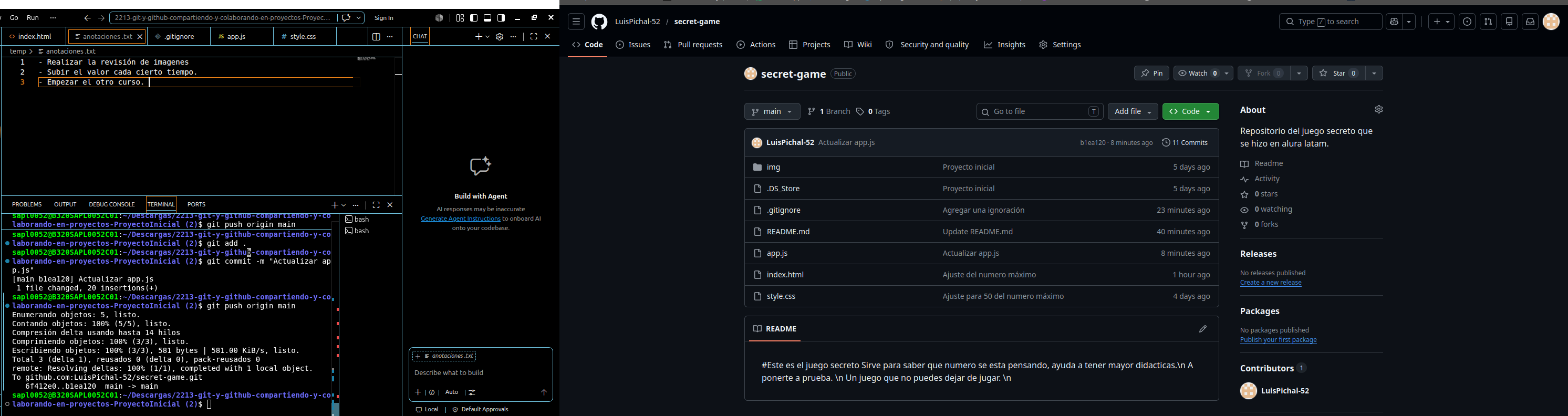
Task: Expand the Copilot dropdown arrow in GitHub header
Action: tap(1409, 22)
